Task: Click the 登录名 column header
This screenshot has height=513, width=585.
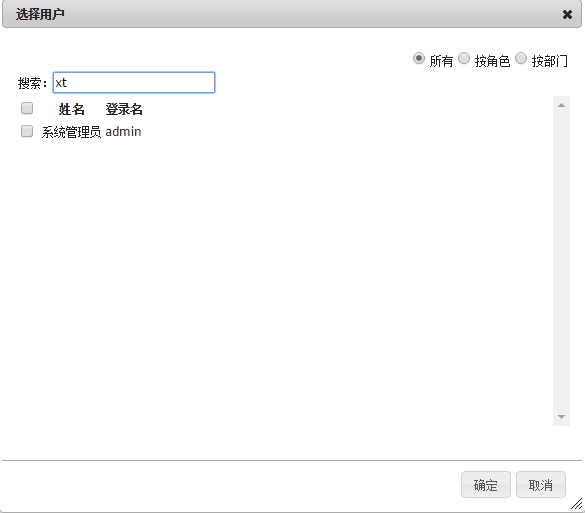Action: [x=124, y=109]
